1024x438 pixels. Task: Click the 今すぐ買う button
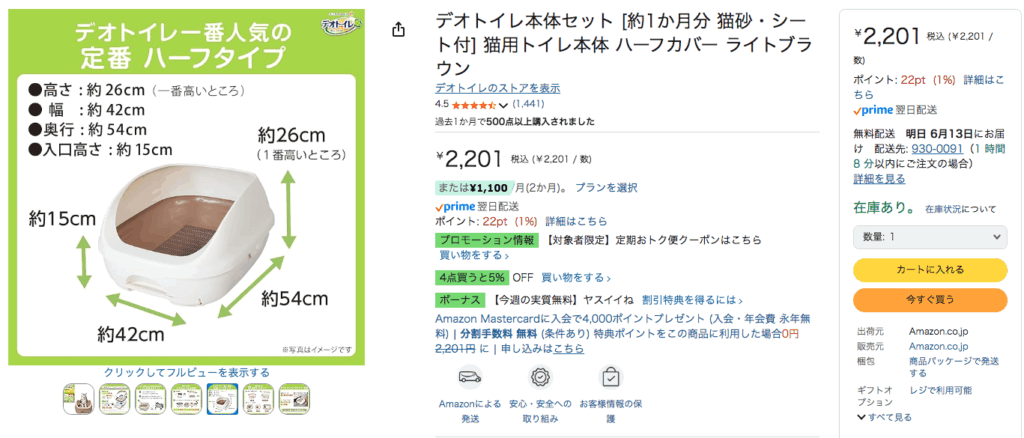(x=930, y=299)
